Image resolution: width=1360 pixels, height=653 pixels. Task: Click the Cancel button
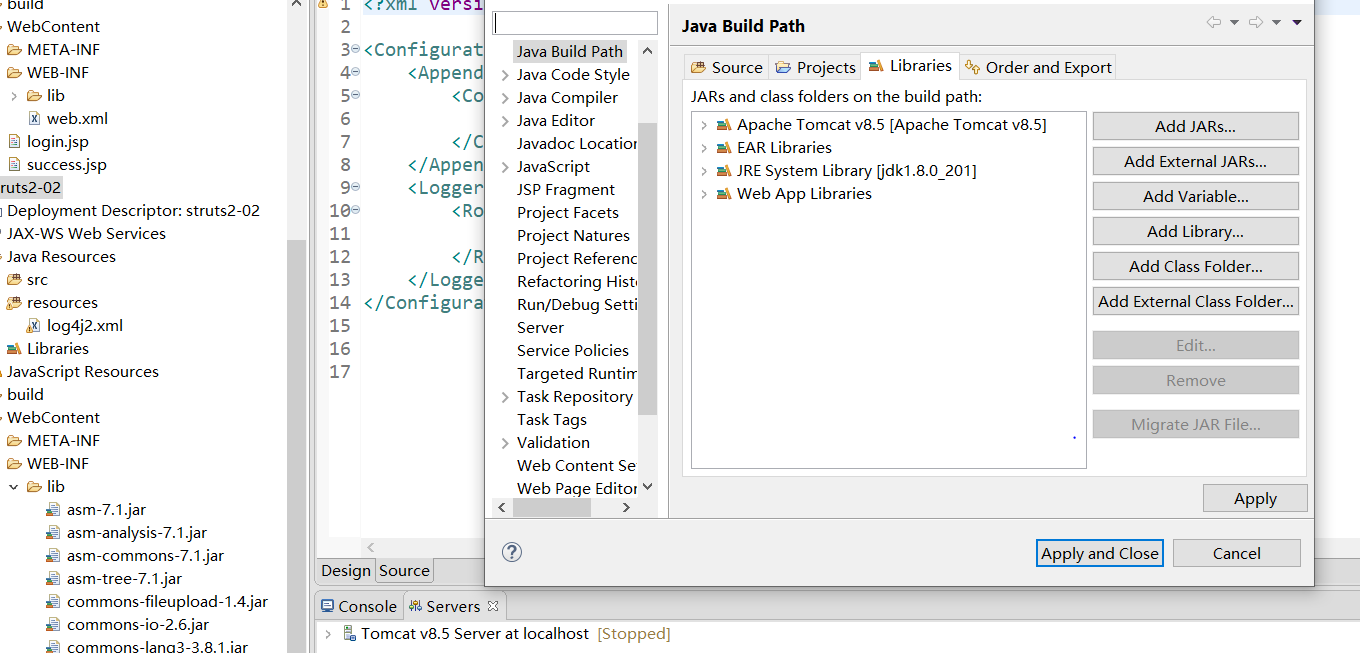(1236, 553)
